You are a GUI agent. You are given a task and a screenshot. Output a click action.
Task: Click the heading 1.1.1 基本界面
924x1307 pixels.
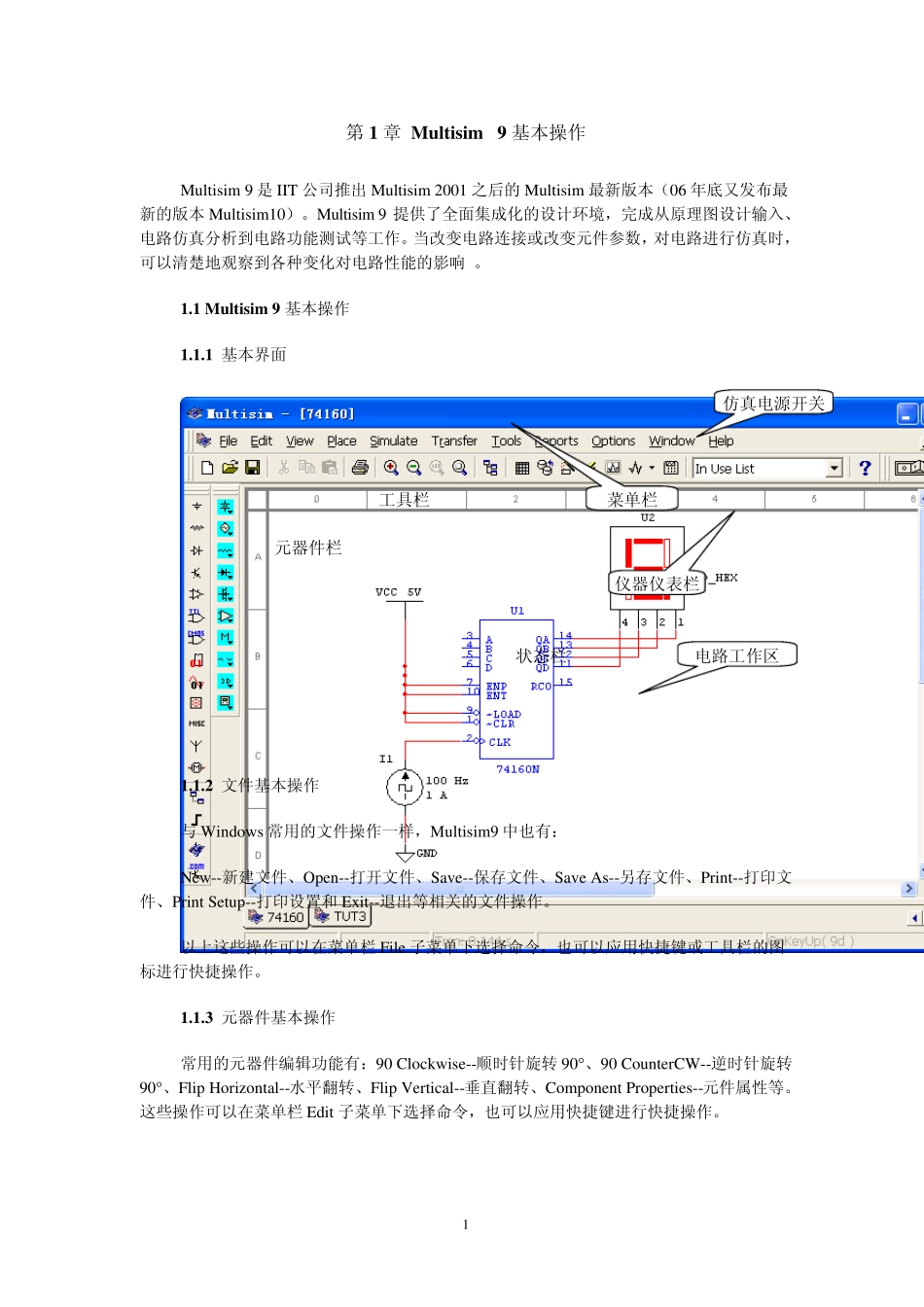pyautogui.click(x=233, y=354)
